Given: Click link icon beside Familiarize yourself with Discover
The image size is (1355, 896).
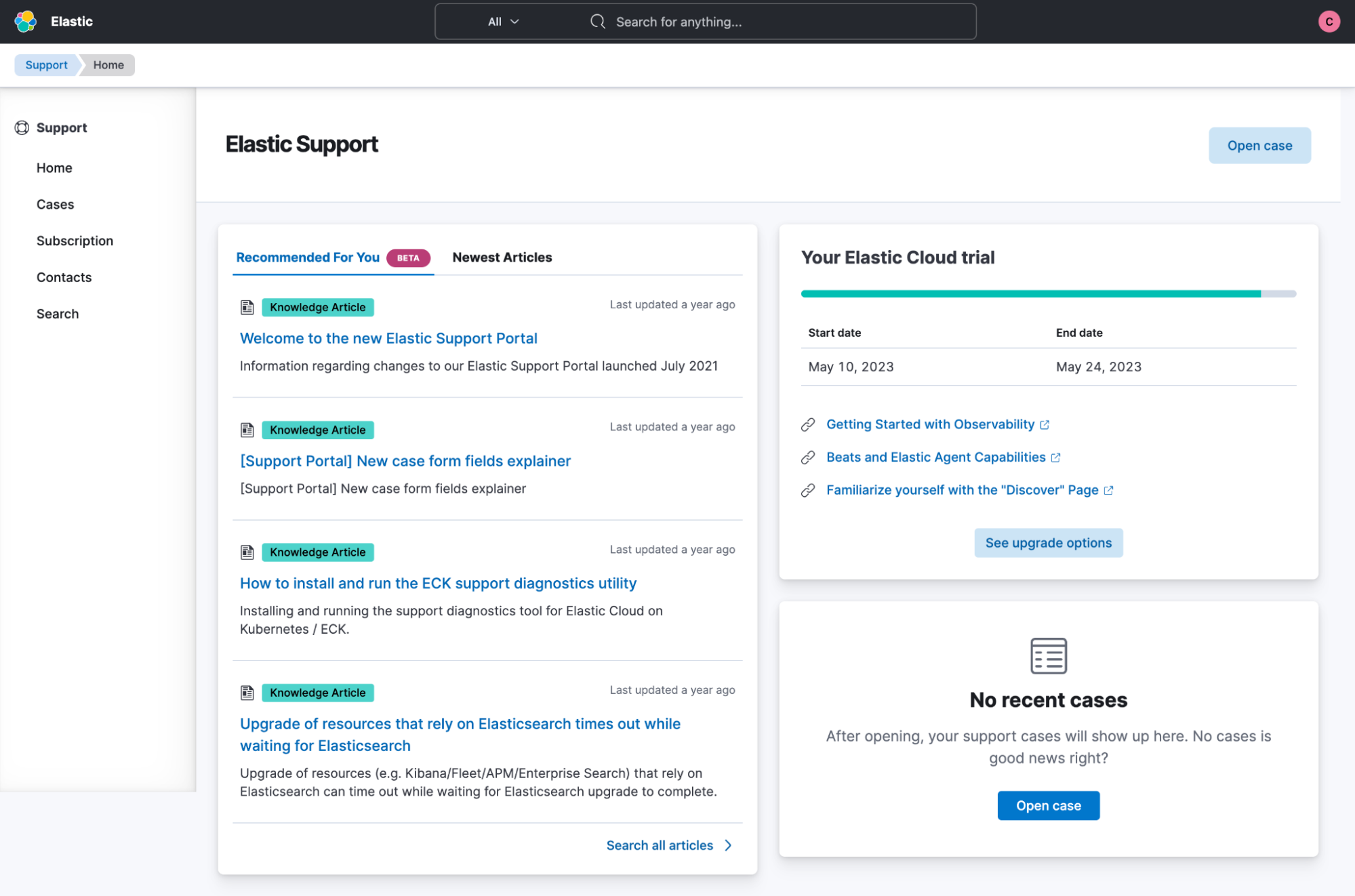Looking at the screenshot, I should tap(807, 490).
